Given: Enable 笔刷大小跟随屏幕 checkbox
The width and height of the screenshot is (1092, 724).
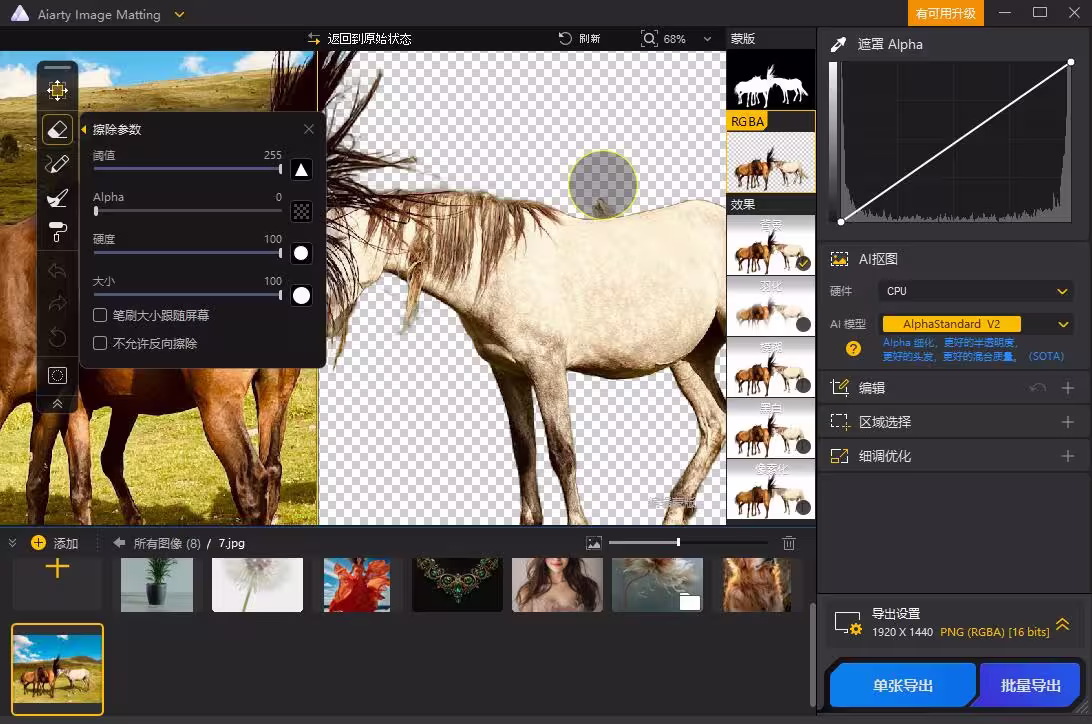Looking at the screenshot, I should coord(100,315).
